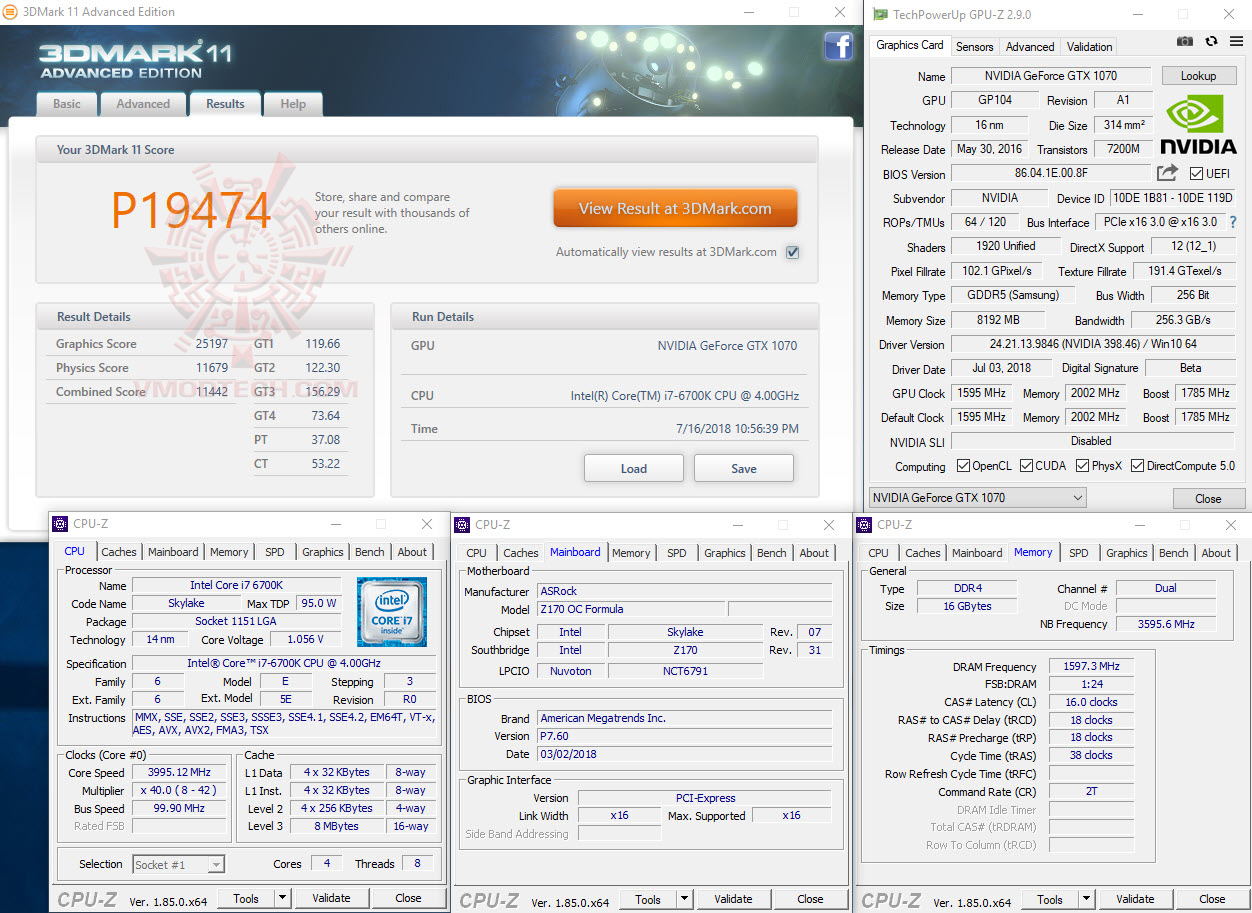Click the Physics Score value 11679
This screenshot has height=913, width=1252.
point(212,368)
